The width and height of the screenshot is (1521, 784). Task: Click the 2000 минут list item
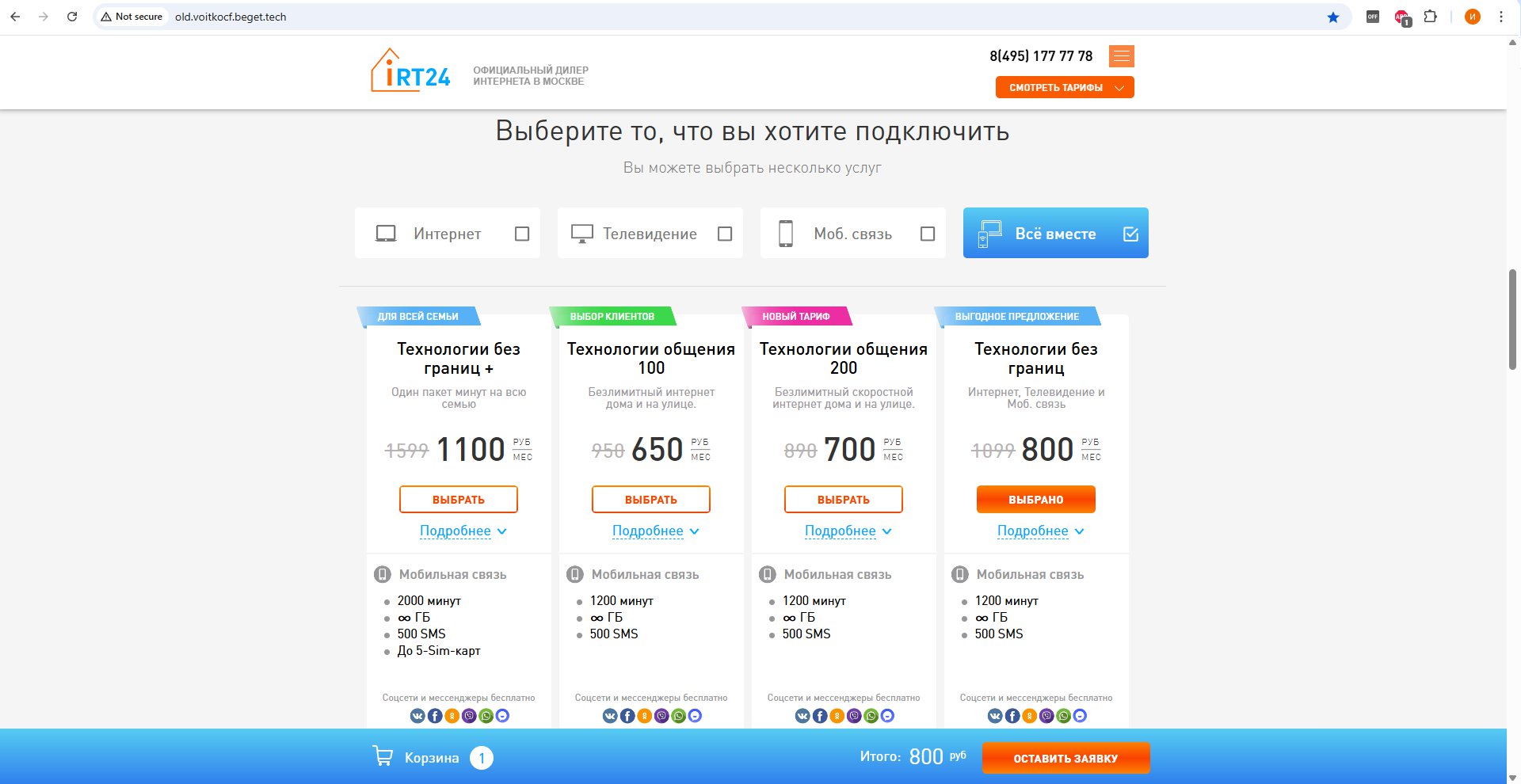(429, 601)
